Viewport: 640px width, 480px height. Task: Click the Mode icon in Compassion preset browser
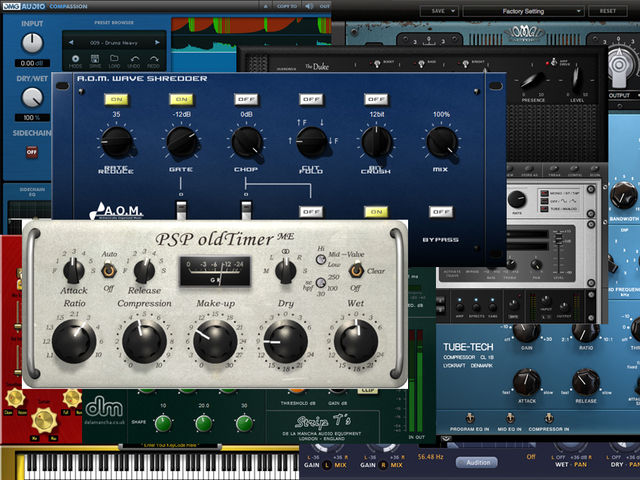75,59
